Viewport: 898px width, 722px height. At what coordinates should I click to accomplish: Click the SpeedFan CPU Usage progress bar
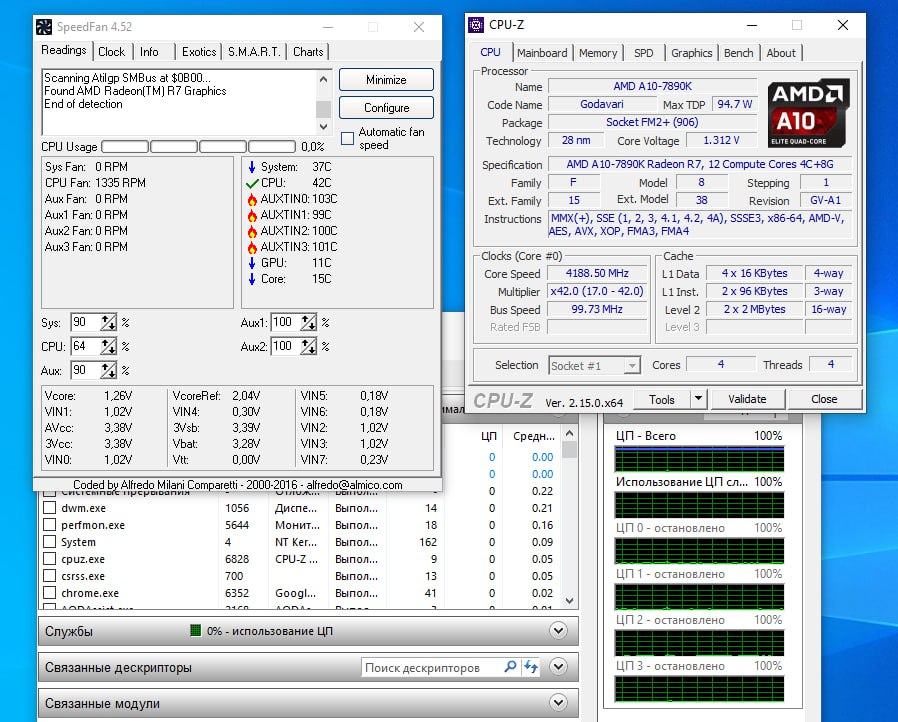198,147
